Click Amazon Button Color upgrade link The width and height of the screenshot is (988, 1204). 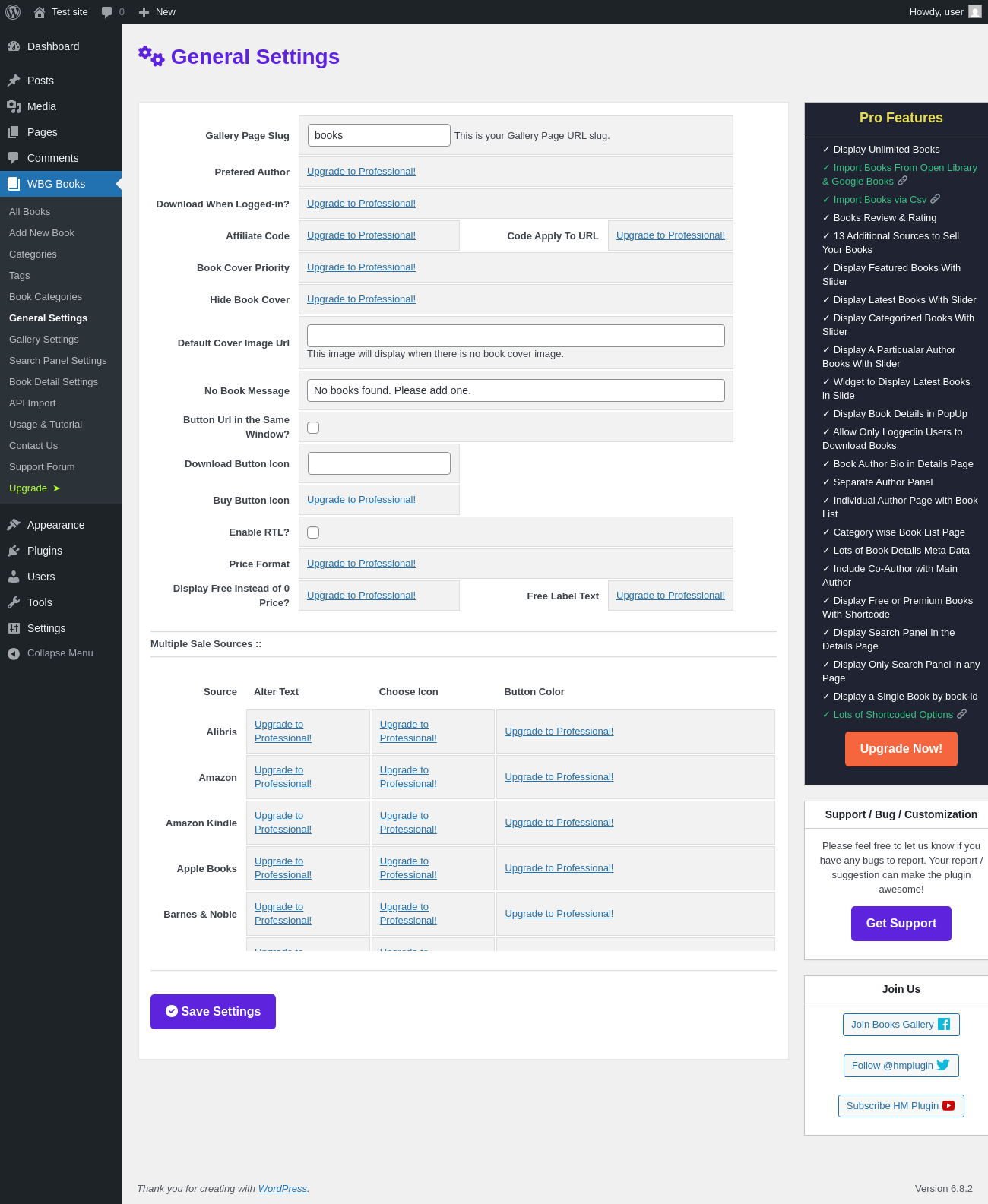[559, 777]
